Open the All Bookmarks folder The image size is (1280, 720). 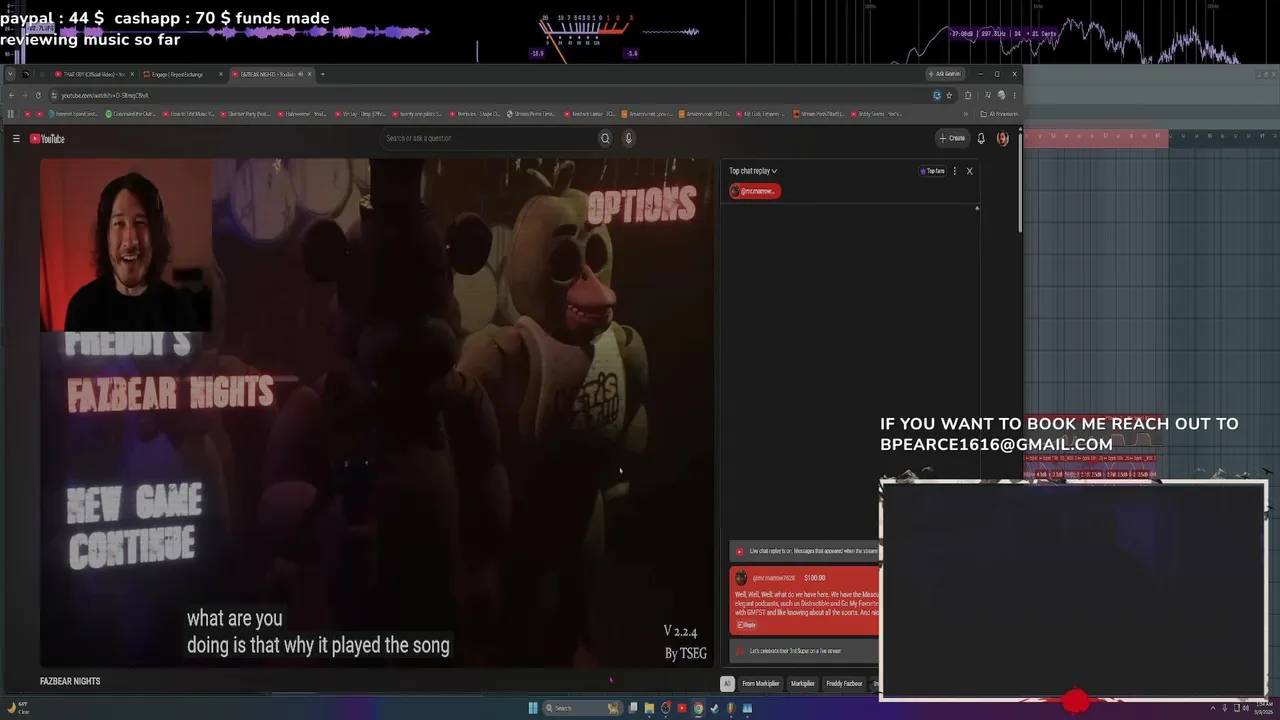click(x=998, y=114)
